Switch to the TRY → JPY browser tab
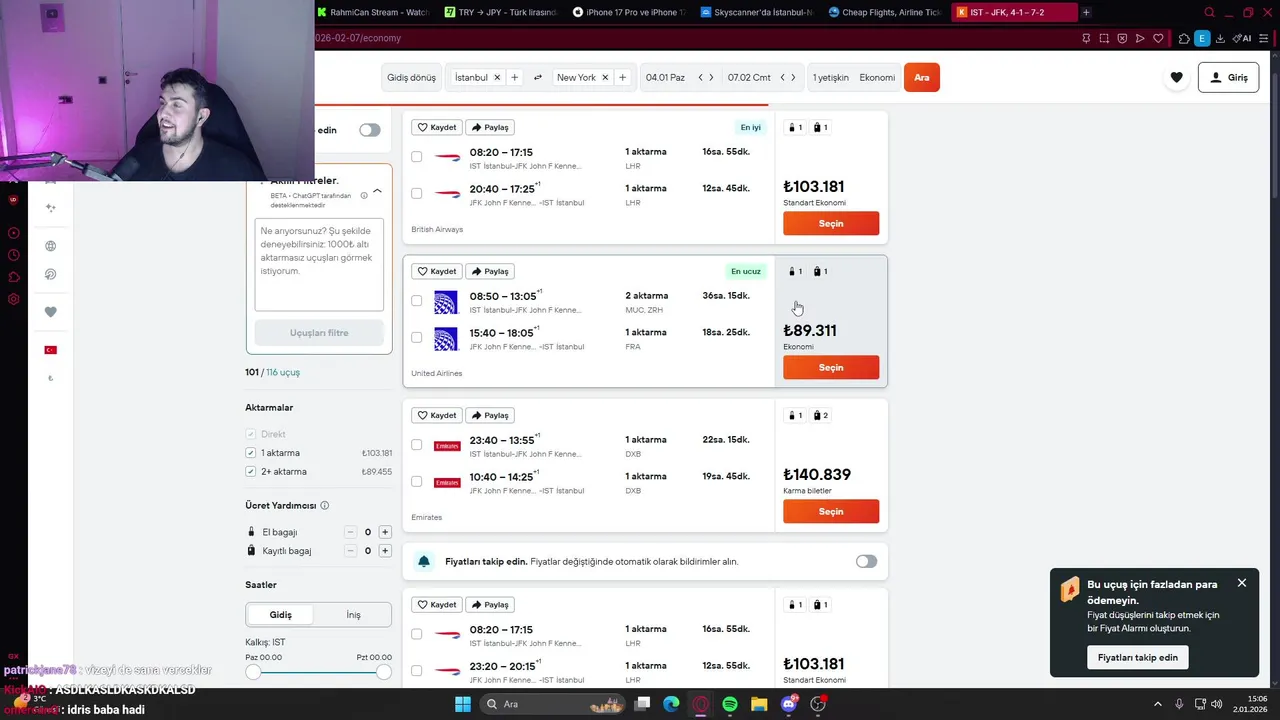The width and height of the screenshot is (1280, 720). (x=500, y=12)
